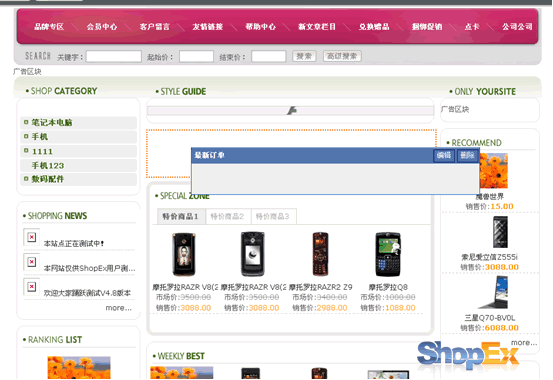Click 删除 on the 最新订单 widget
The width and height of the screenshot is (553, 380).
(x=467, y=155)
